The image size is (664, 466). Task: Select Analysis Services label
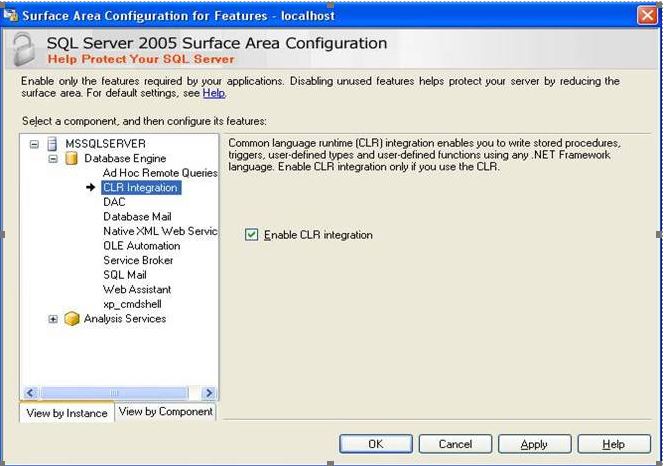[x=125, y=319]
